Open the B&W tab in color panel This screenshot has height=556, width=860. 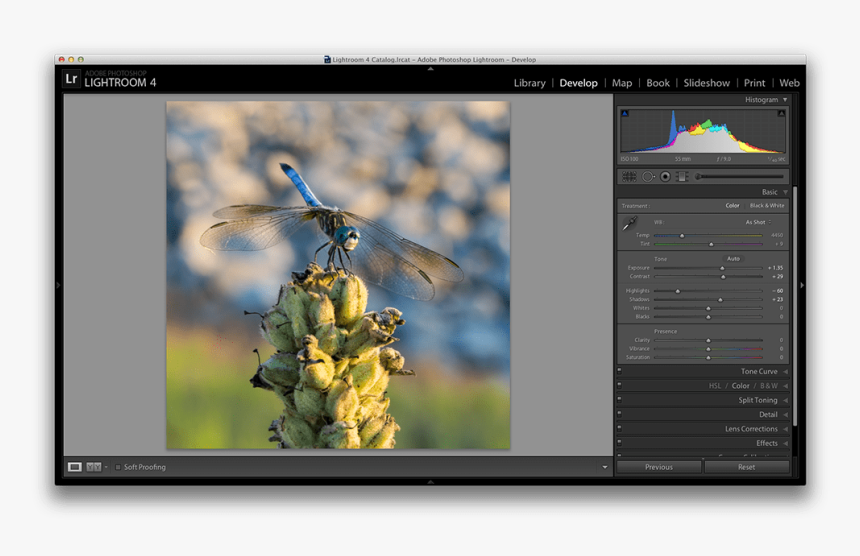click(768, 386)
